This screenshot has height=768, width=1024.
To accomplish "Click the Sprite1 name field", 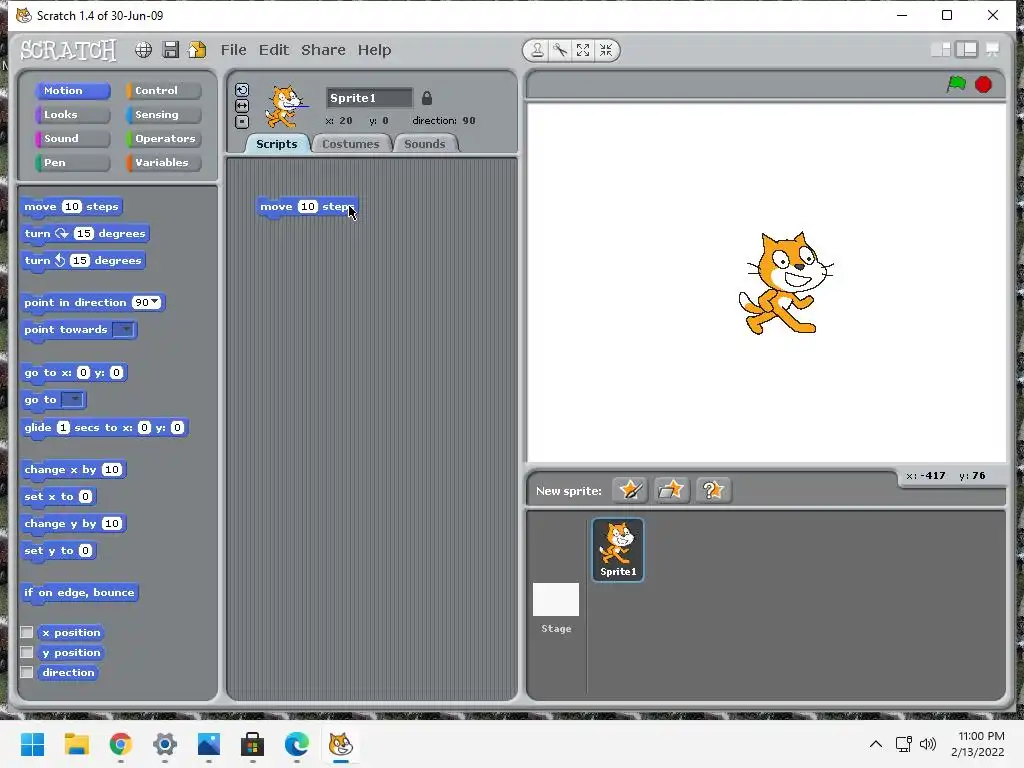I will coord(369,98).
